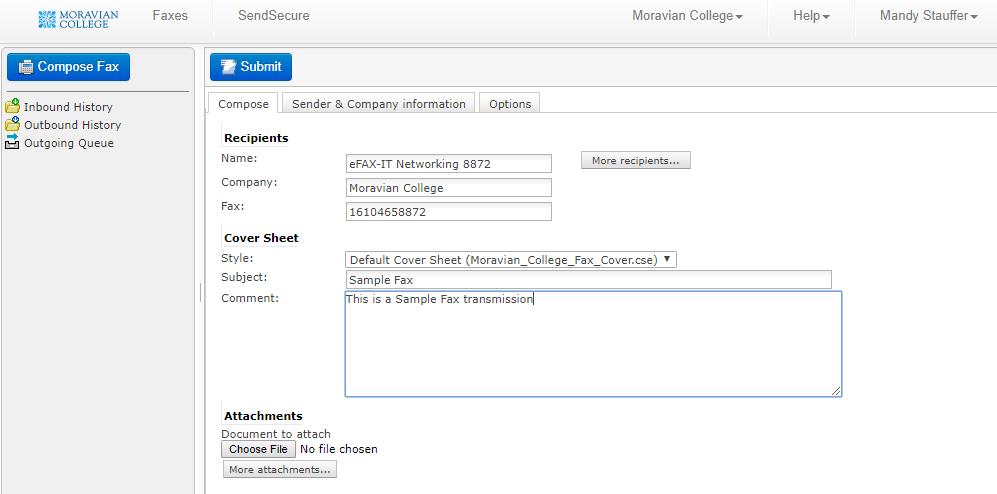
Task: Click the Outbound History folder icon
Action: point(13,124)
